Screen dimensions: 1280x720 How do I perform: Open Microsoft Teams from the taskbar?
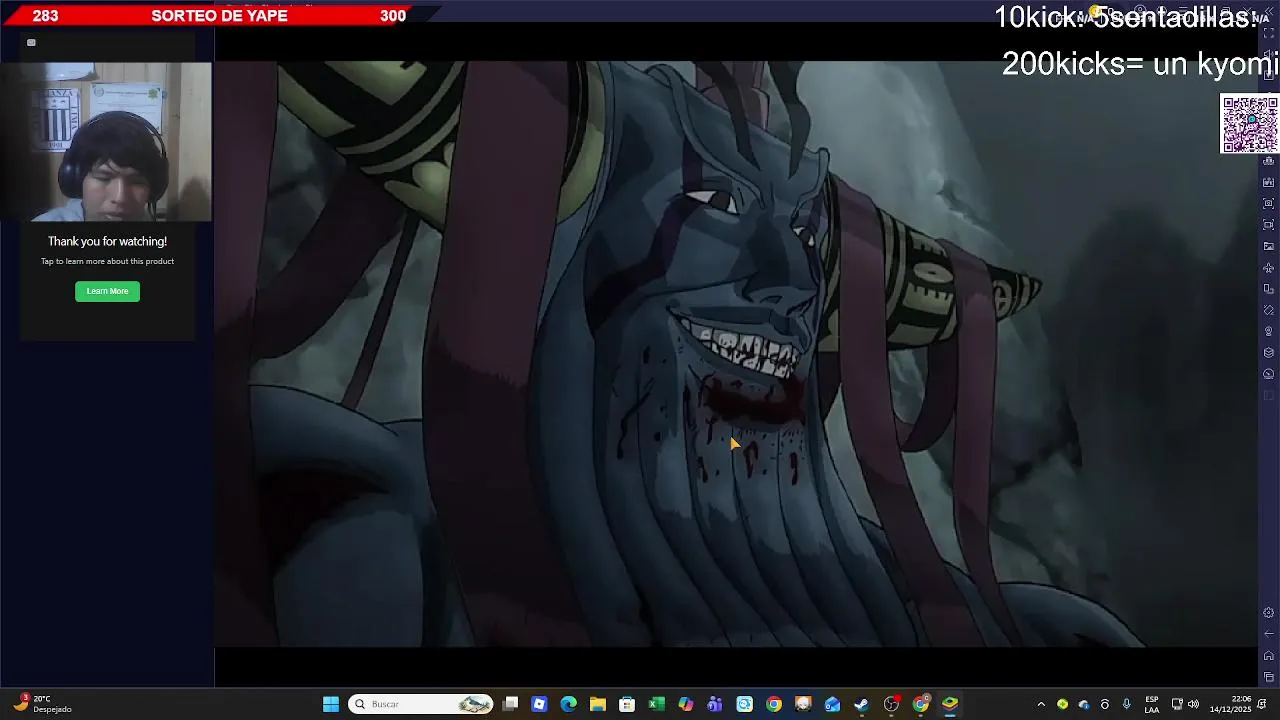(715, 704)
